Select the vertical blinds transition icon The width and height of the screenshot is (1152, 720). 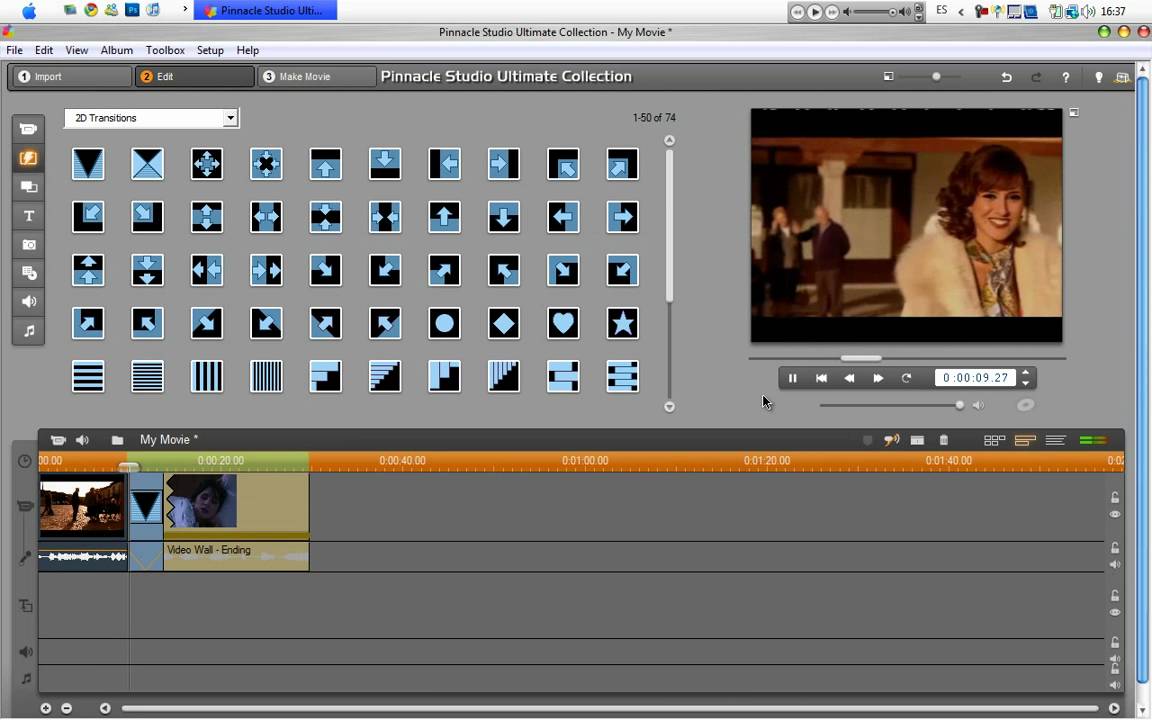[x=206, y=376]
